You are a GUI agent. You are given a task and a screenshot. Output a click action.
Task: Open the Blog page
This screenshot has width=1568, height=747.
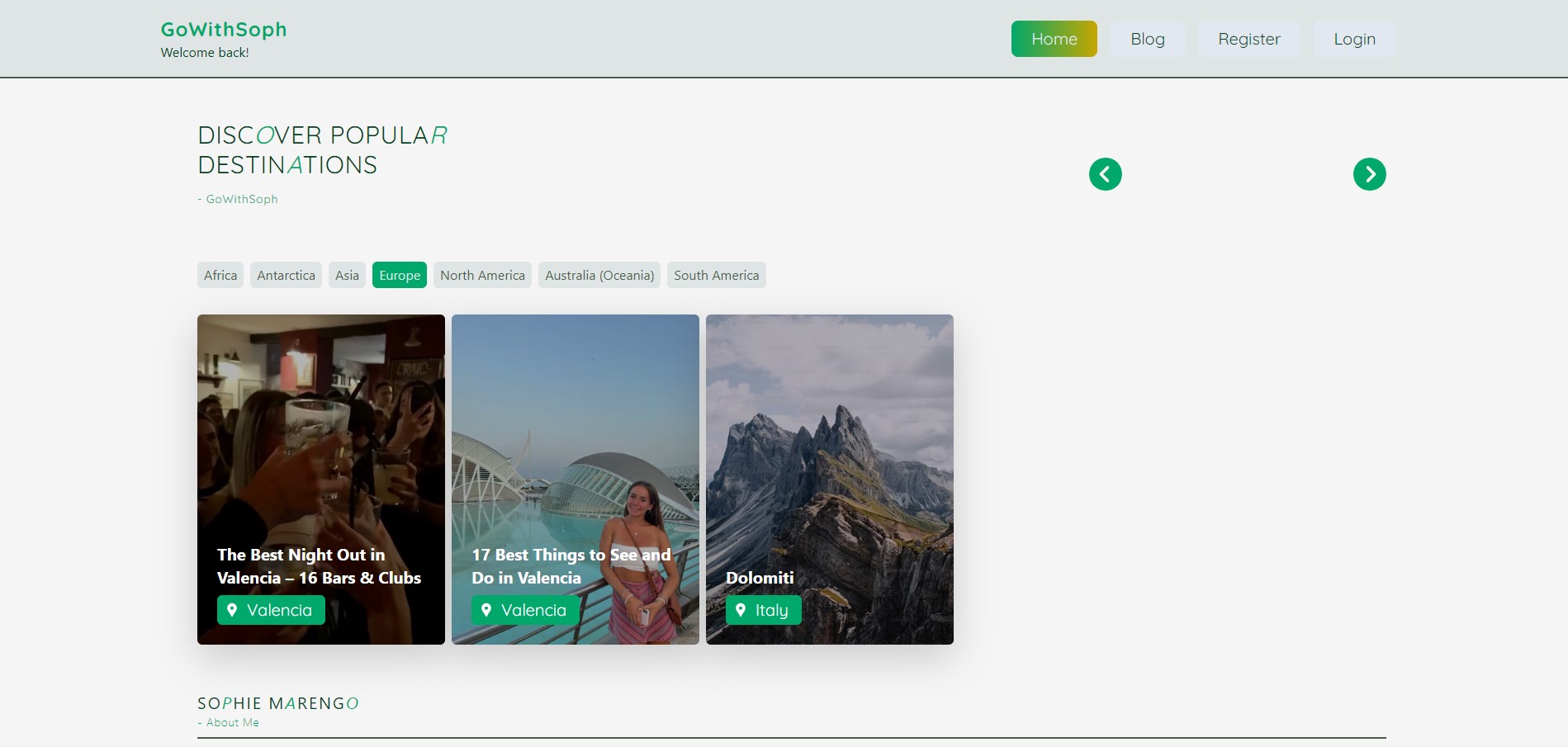click(1147, 39)
